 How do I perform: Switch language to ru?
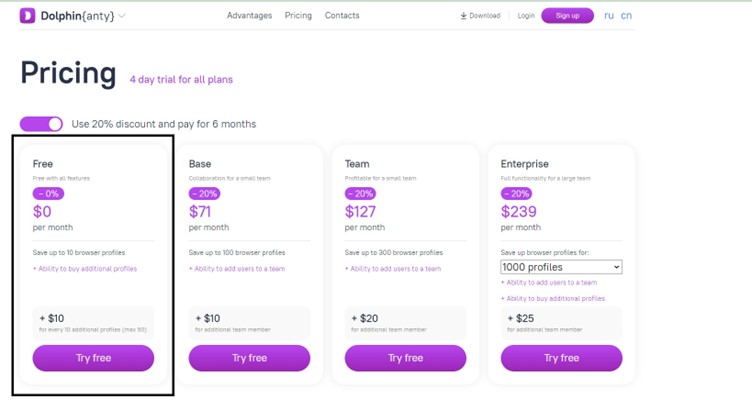pyautogui.click(x=608, y=16)
